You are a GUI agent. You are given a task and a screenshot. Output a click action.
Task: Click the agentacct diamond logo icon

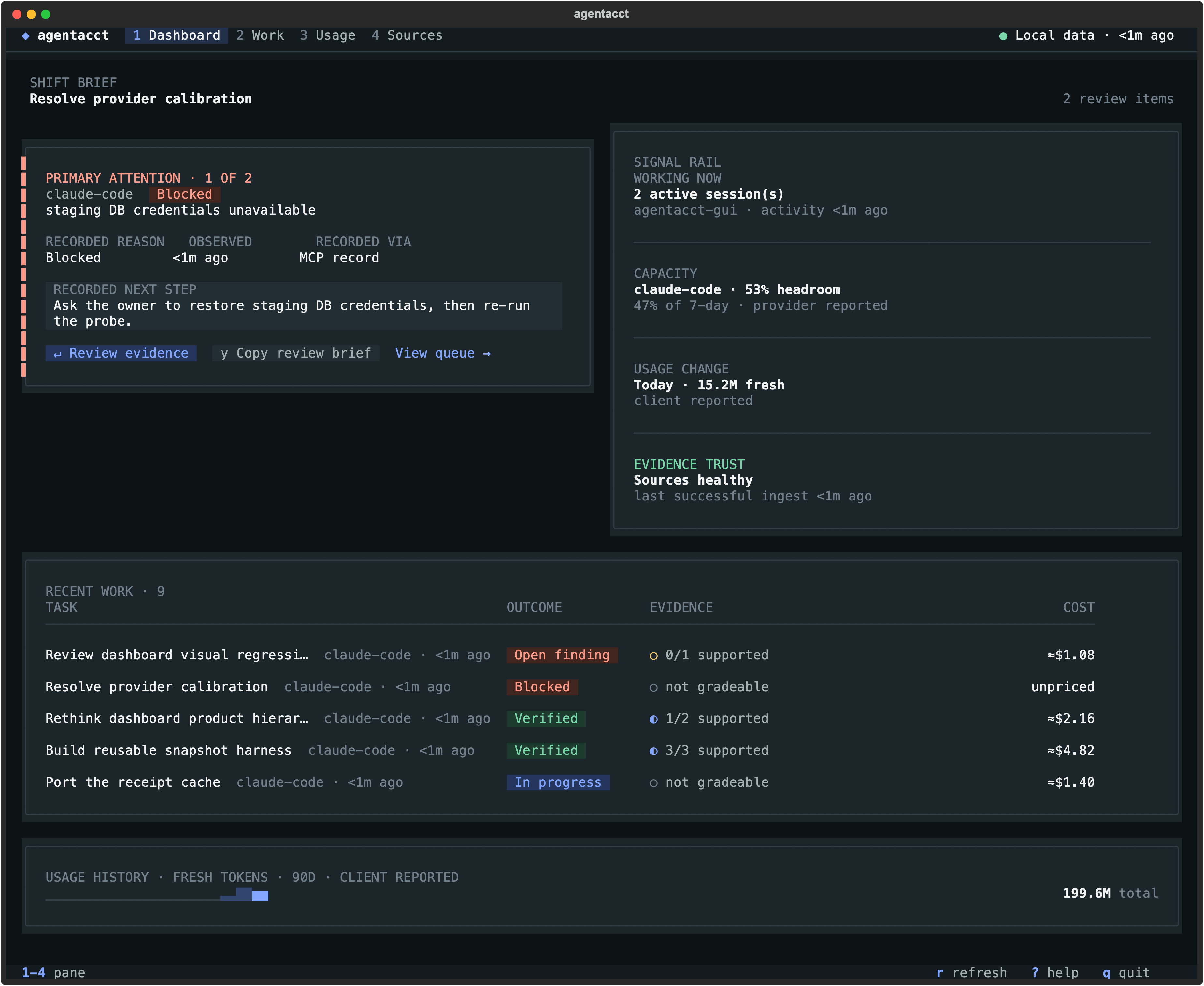[25, 36]
